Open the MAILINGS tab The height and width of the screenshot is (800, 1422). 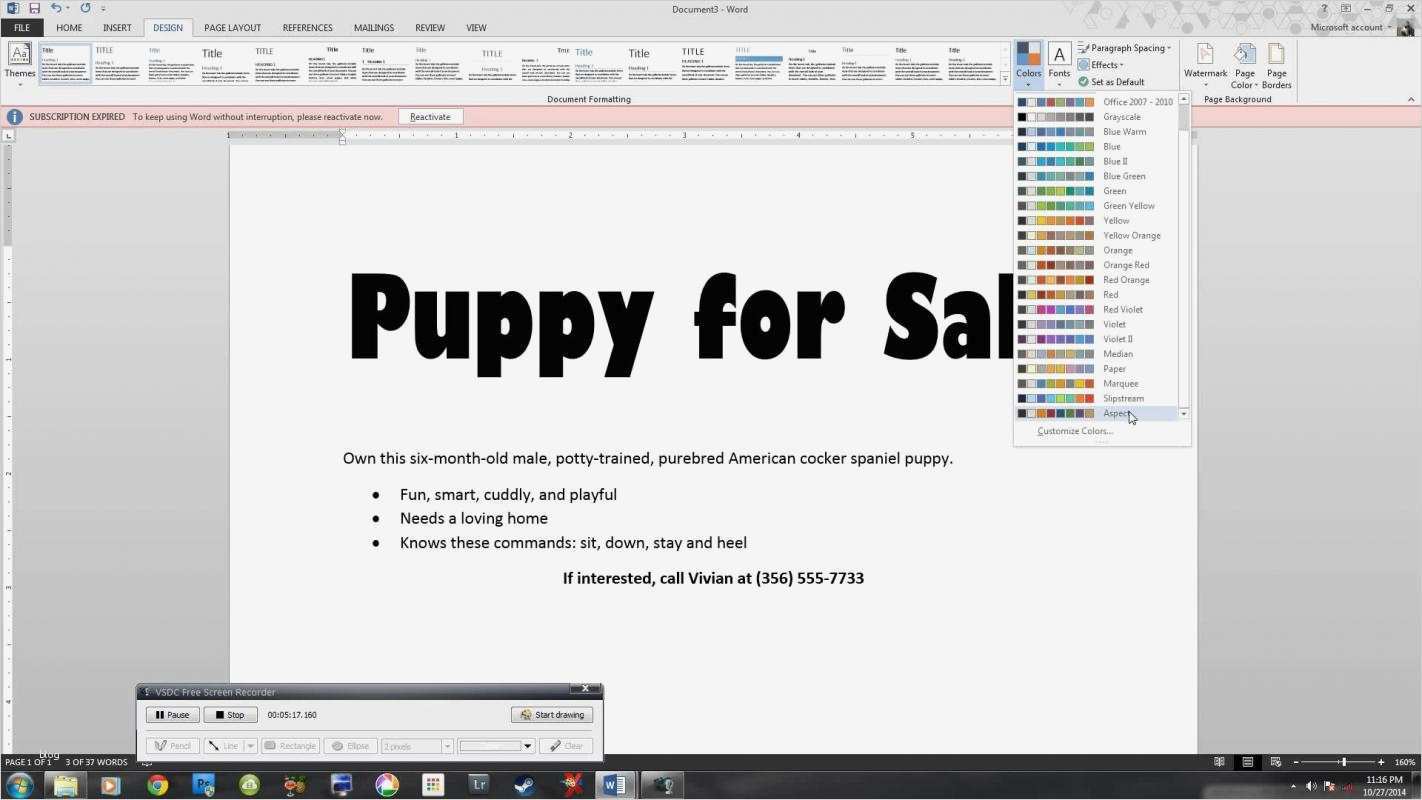pyautogui.click(x=373, y=27)
